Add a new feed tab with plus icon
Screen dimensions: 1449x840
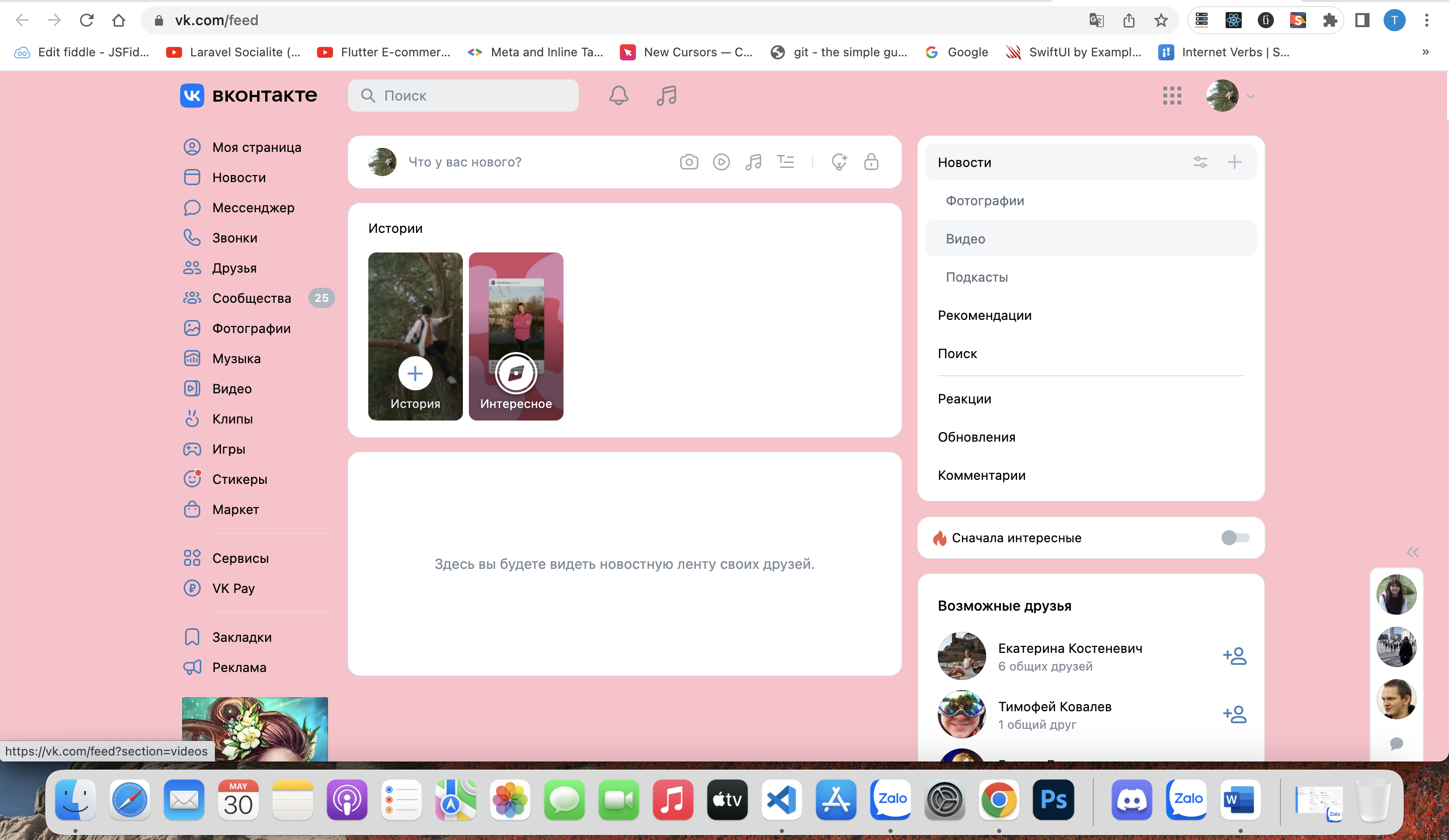point(1234,162)
